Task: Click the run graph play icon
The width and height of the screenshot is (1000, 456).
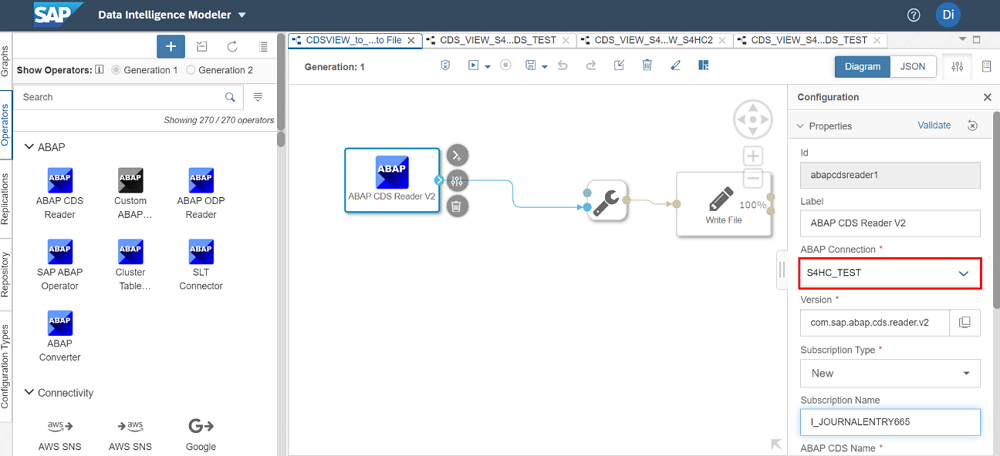Action: (x=473, y=65)
